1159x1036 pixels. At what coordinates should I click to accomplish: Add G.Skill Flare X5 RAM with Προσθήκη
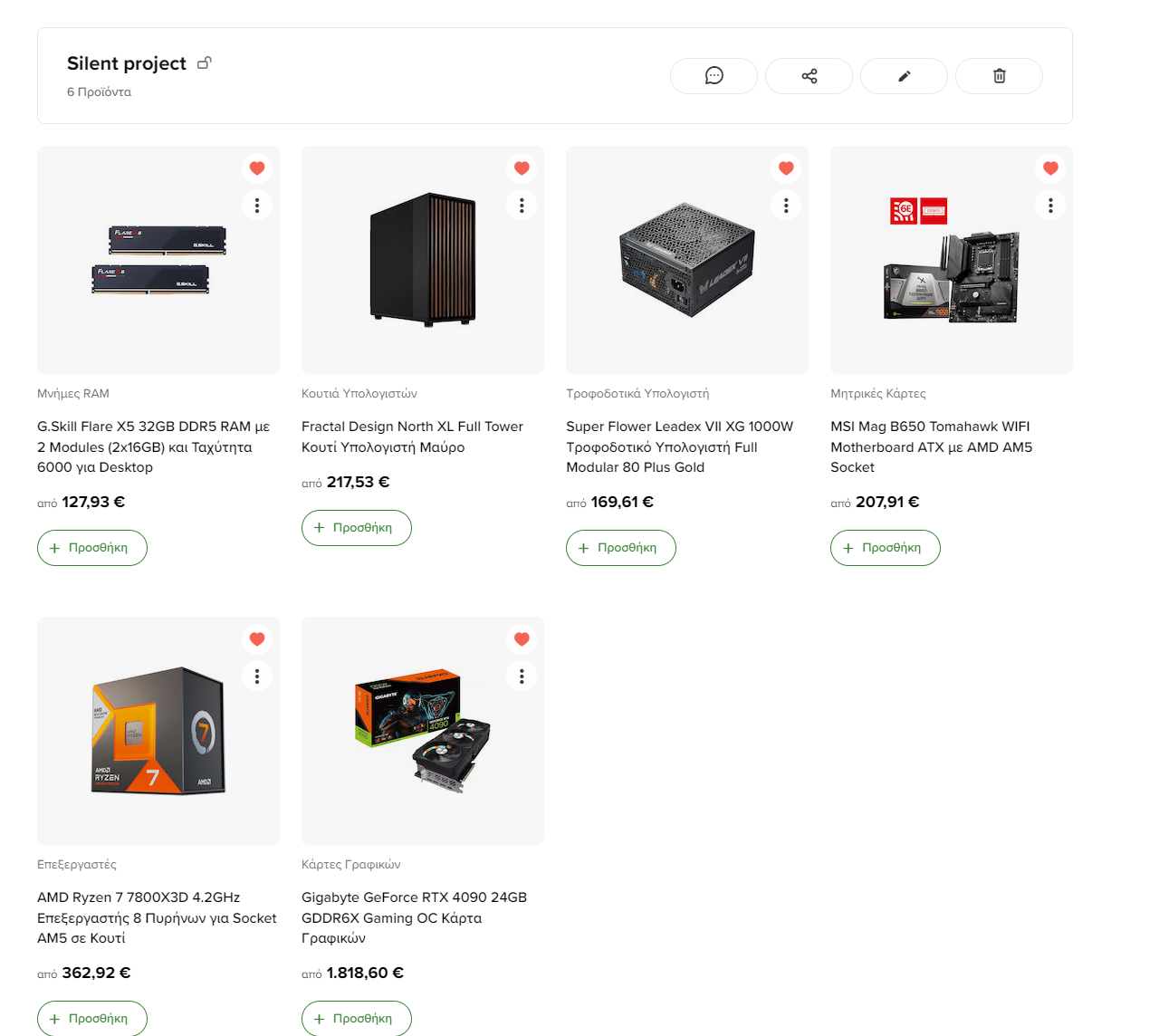92,548
